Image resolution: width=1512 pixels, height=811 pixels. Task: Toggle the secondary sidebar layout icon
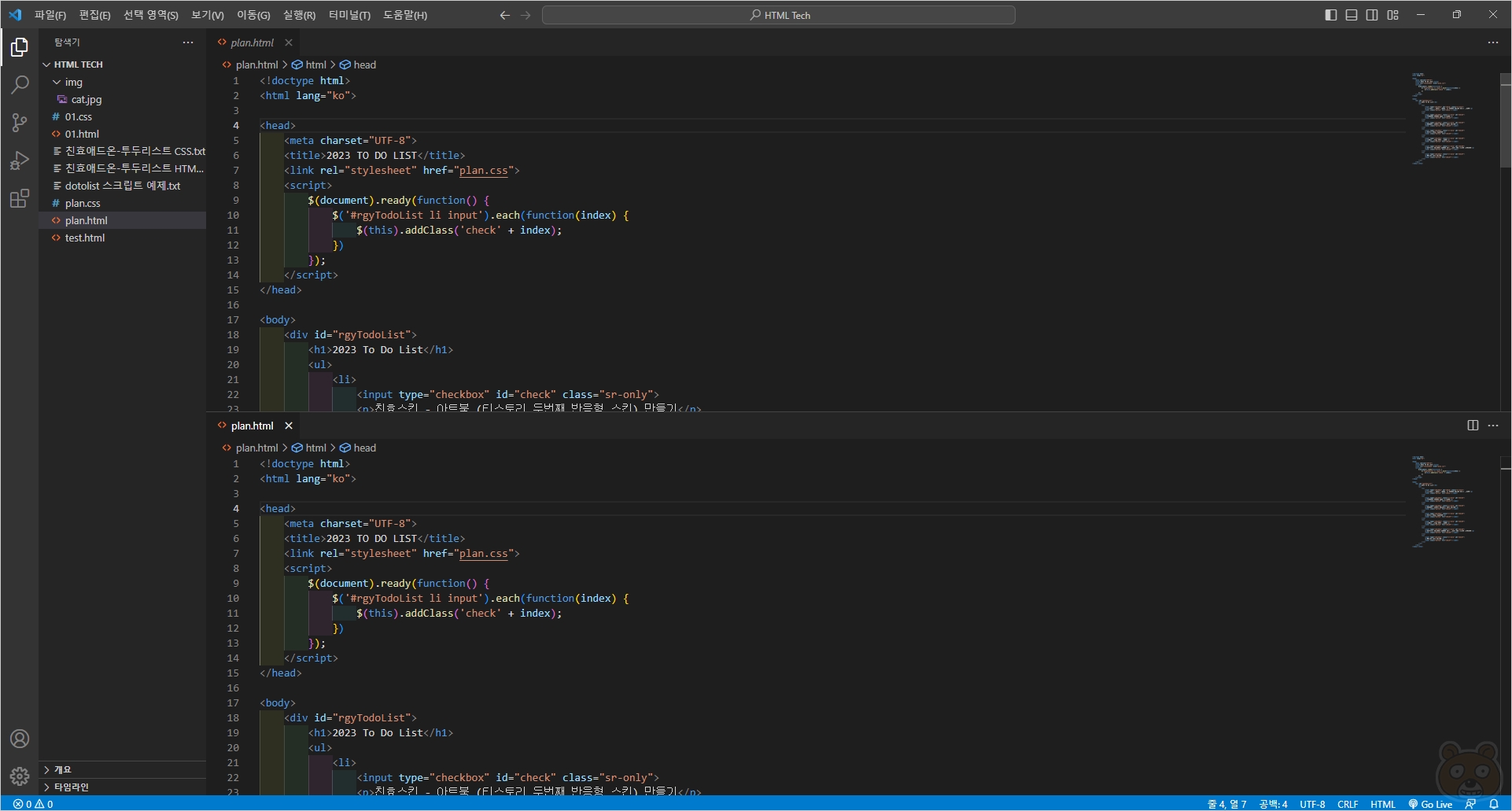click(1372, 15)
